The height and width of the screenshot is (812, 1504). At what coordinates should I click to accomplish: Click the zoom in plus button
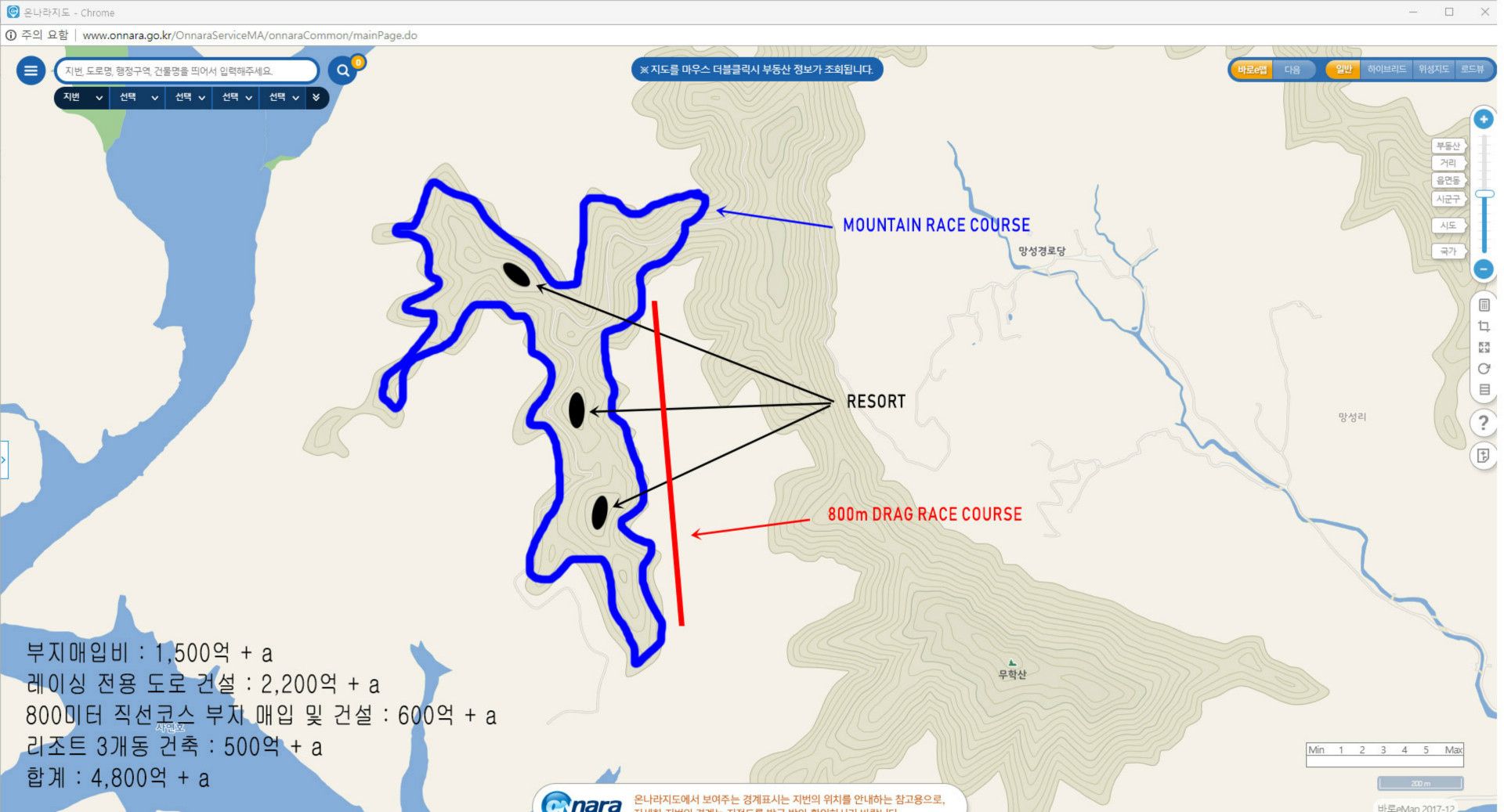(1483, 119)
